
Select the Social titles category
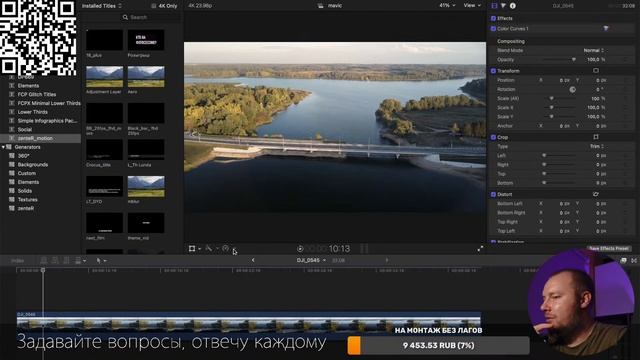(x=24, y=129)
